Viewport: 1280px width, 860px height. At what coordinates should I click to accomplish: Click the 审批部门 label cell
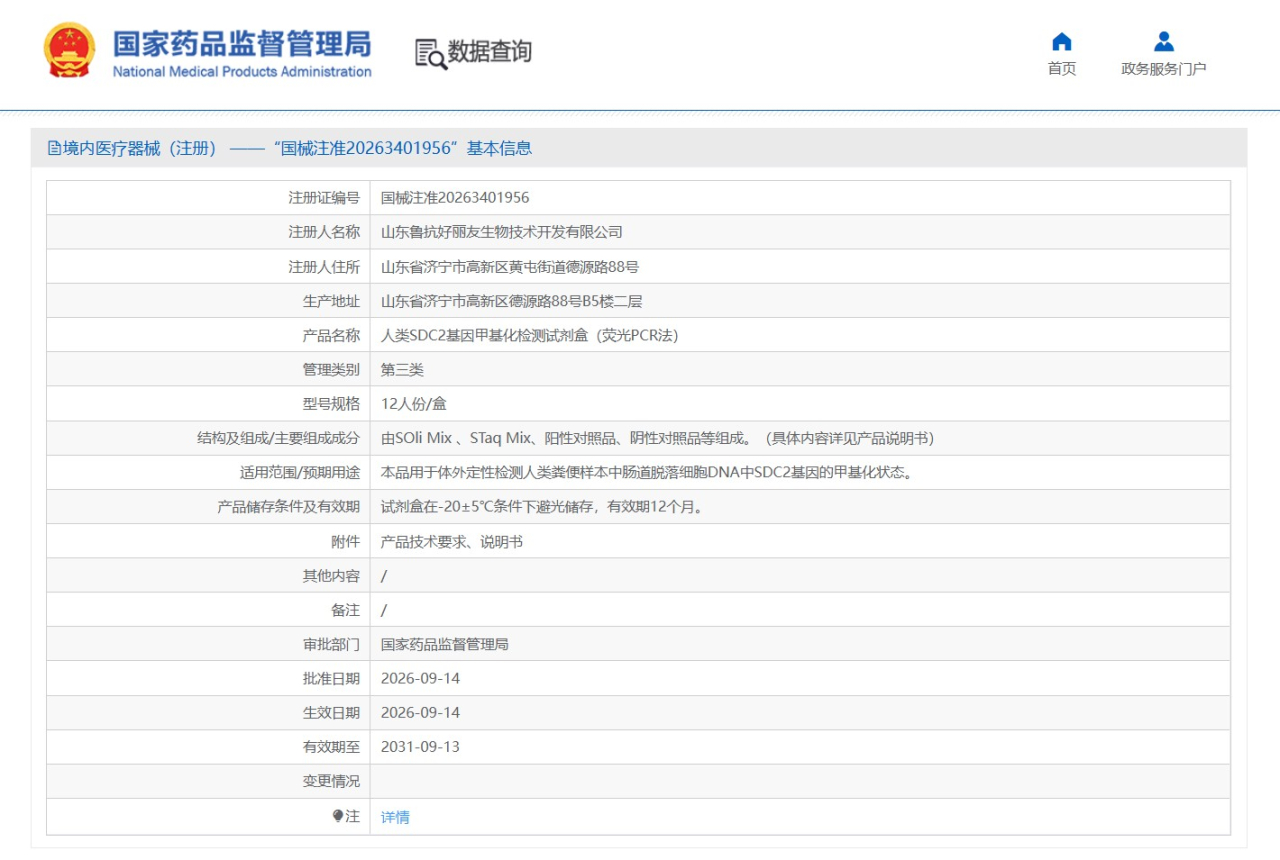tap(208, 644)
